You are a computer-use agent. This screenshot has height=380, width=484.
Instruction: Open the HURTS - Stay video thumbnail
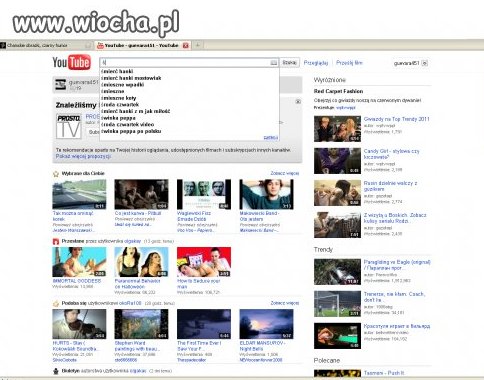79,324
